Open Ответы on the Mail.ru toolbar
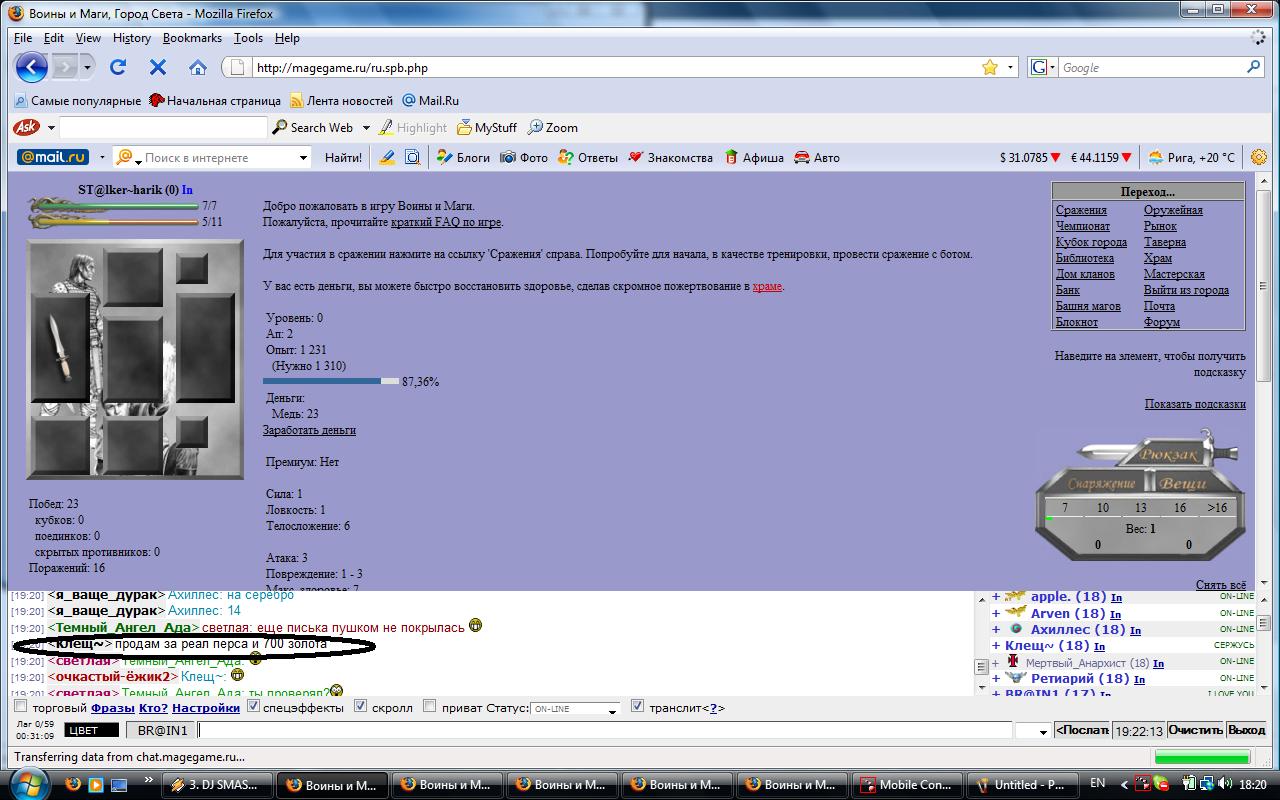 588,157
